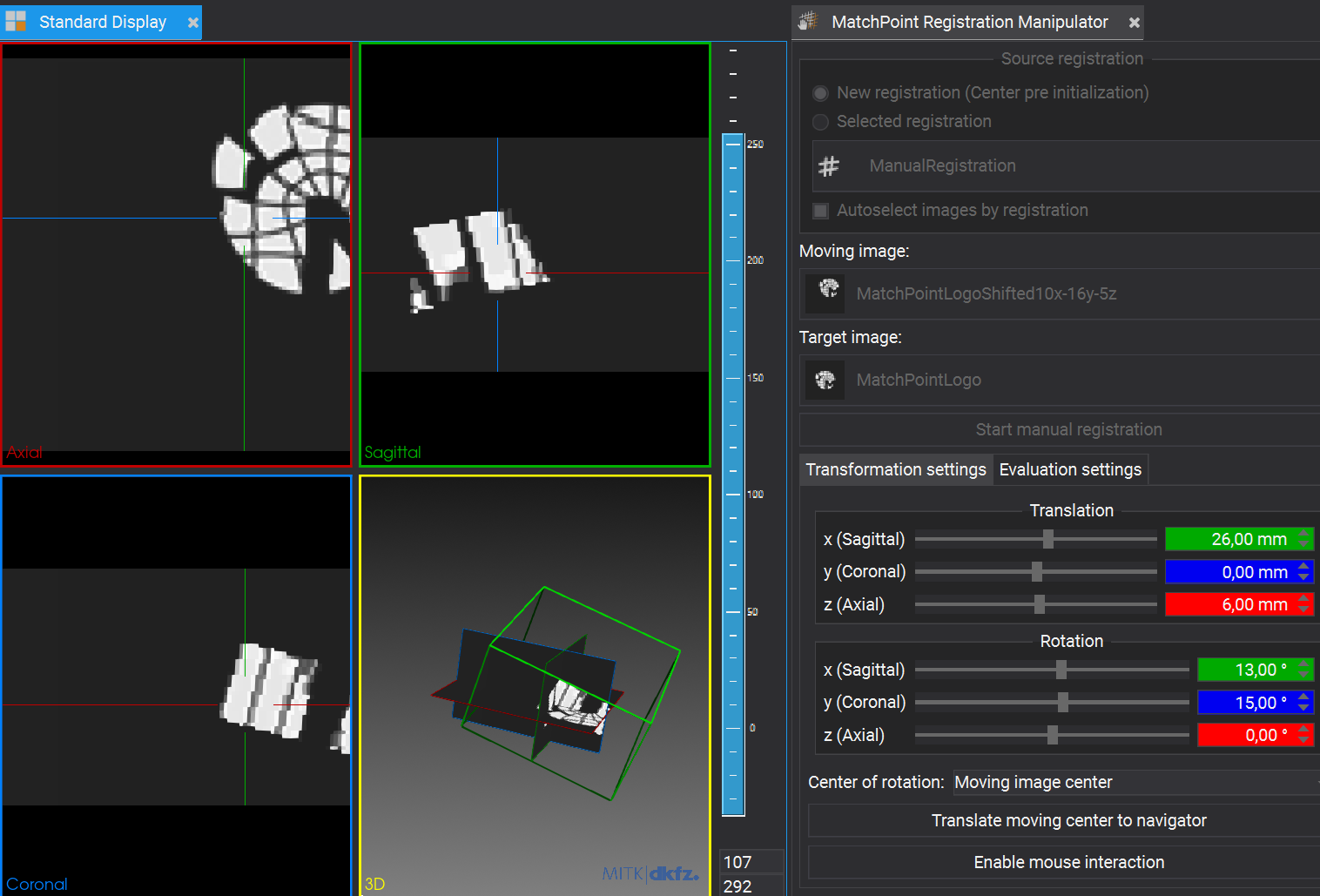Open the Center of rotation dropdown
The width and height of the screenshot is (1320, 896).
(1135, 782)
